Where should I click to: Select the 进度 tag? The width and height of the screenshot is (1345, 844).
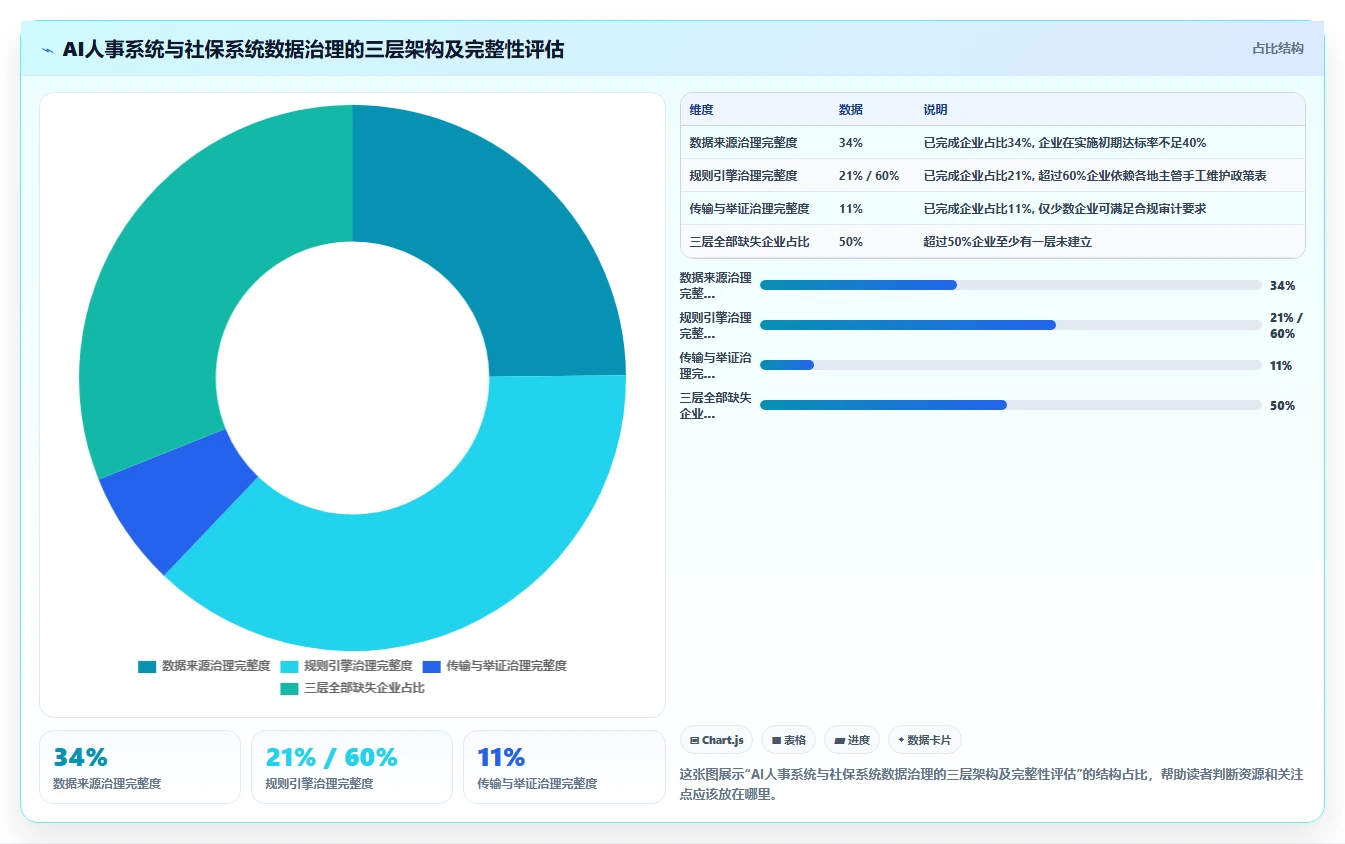852,740
